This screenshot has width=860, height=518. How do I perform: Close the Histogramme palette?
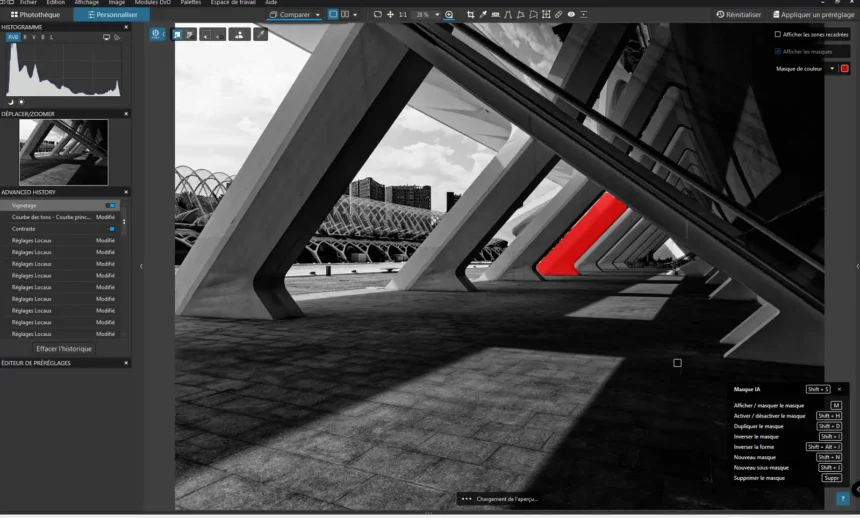click(x=126, y=27)
